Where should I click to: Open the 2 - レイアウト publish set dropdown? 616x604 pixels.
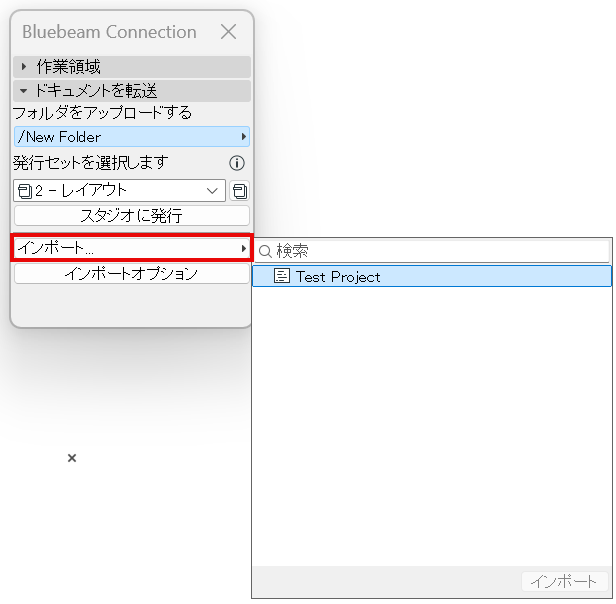pyautogui.click(x=120, y=191)
